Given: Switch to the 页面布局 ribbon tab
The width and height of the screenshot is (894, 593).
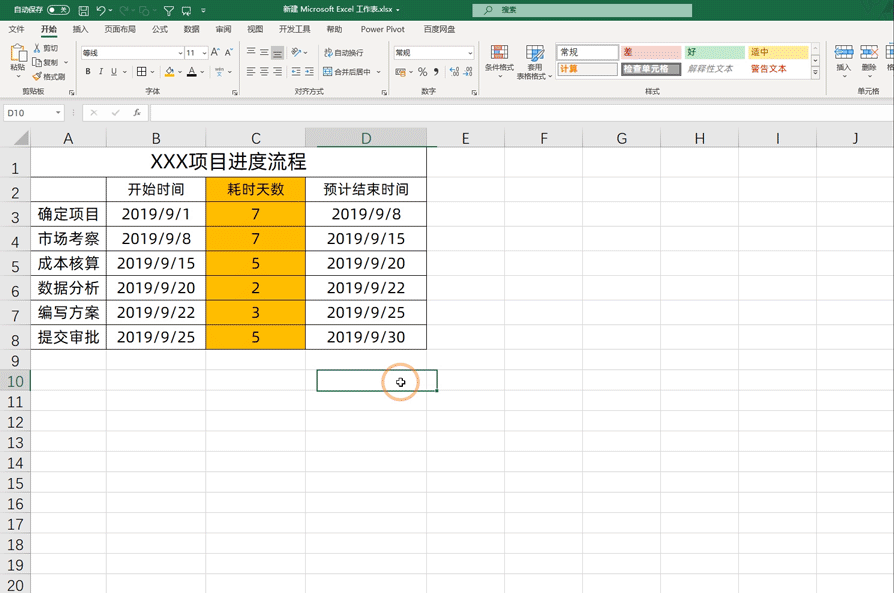Looking at the screenshot, I should pos(120,29).
